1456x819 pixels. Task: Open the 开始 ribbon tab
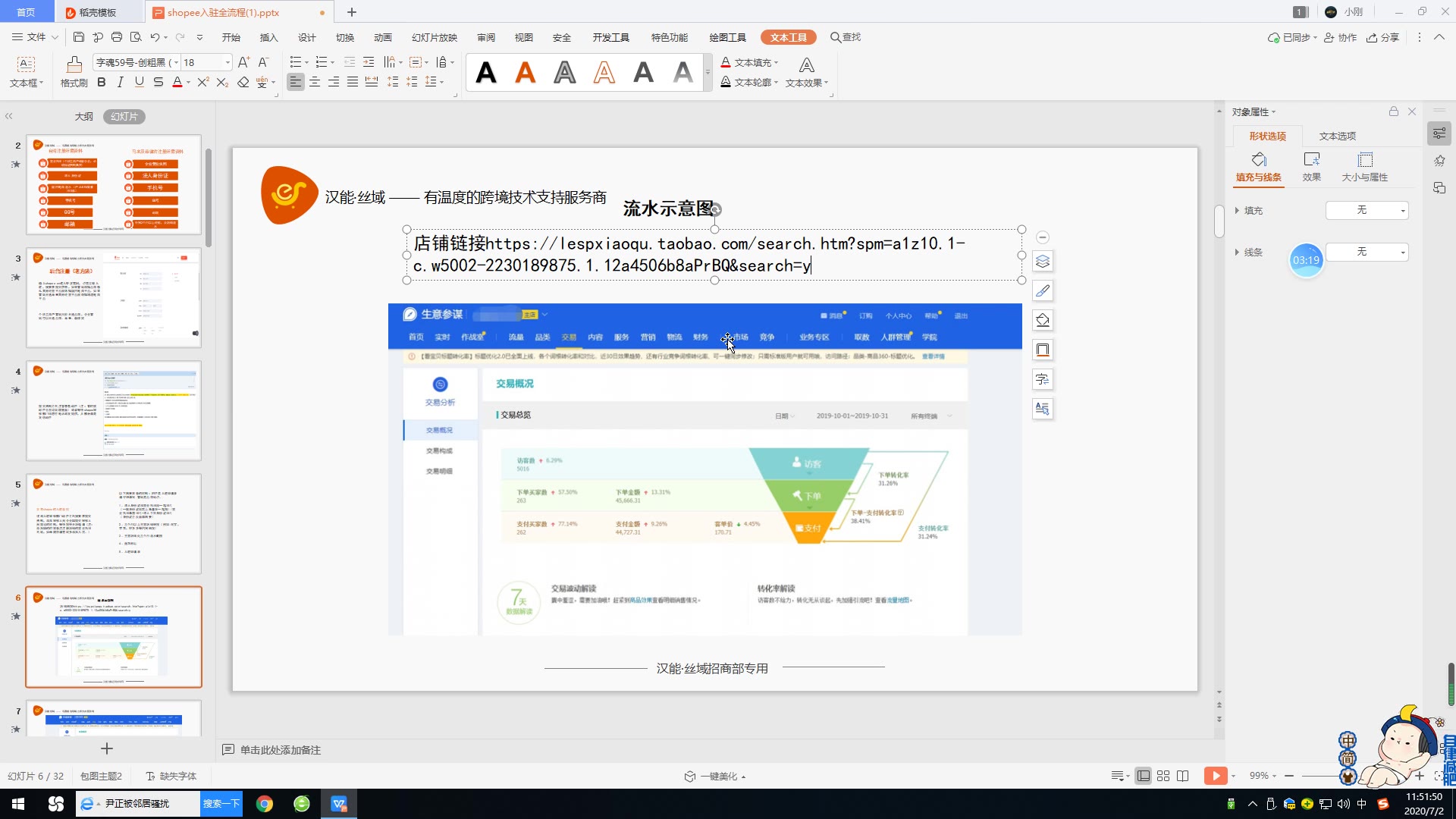[x=231, y=37]
